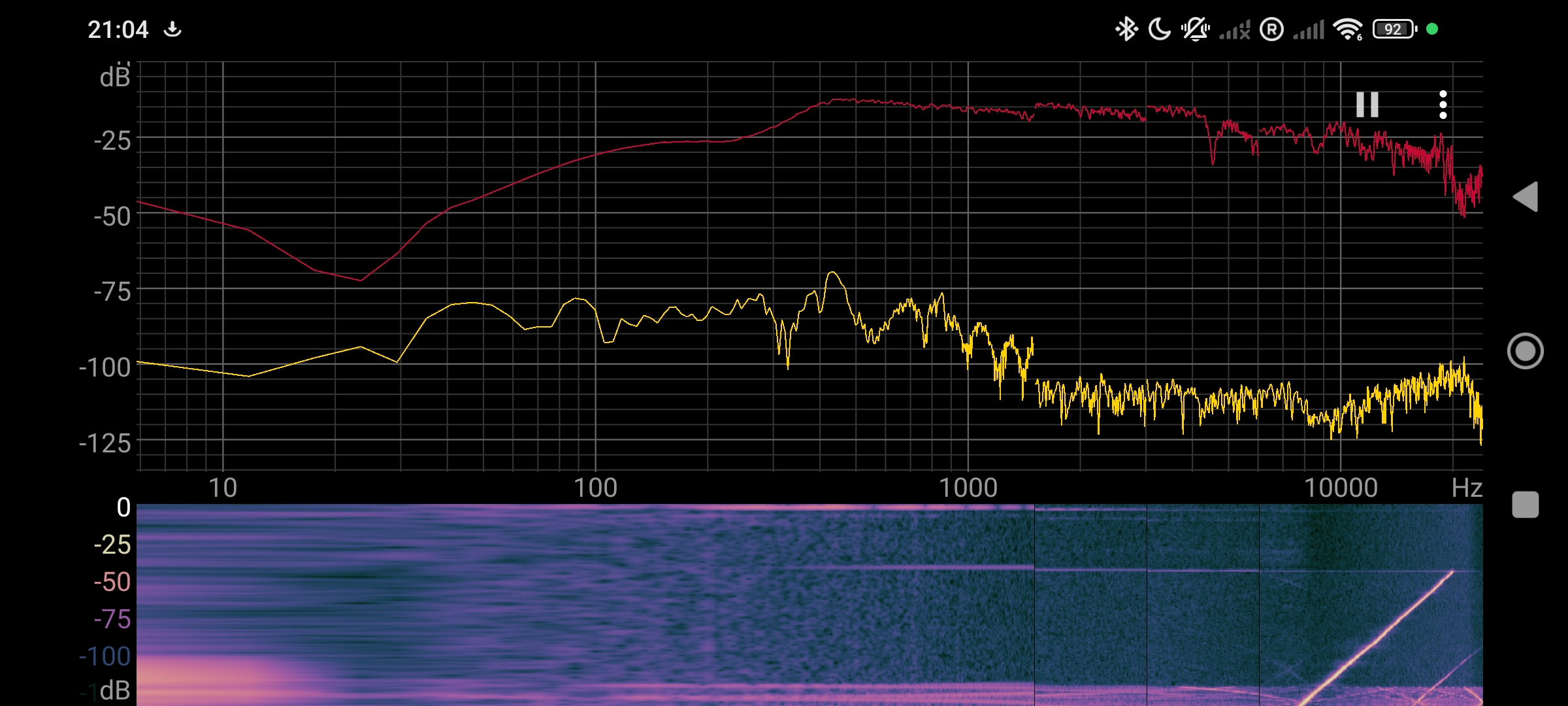Tap the square recent apps button

tap(1526, 505)
